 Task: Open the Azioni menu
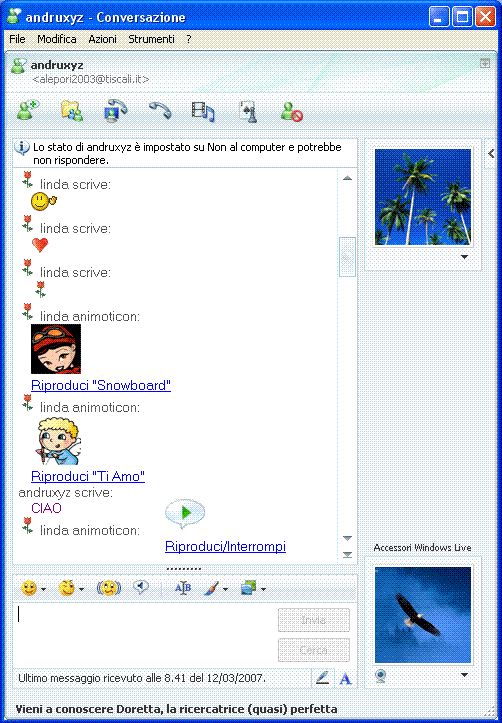102,39
